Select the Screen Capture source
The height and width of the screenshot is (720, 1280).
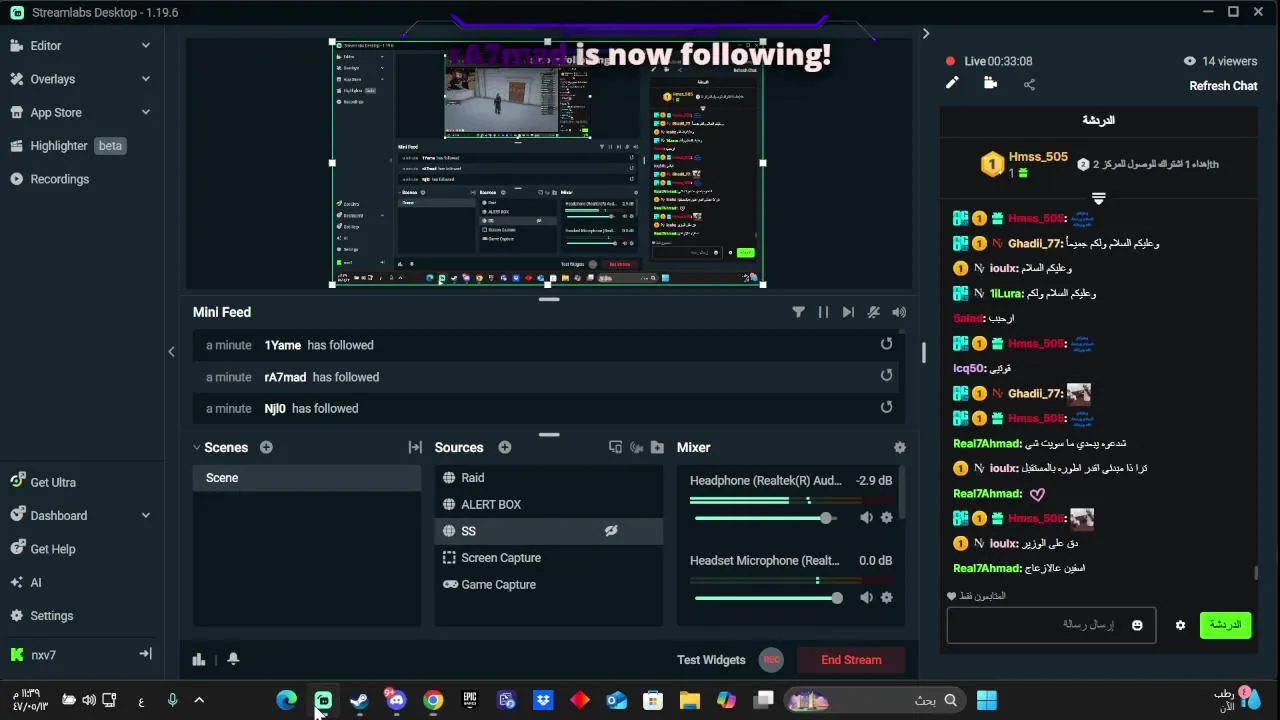tap(549, 558)
